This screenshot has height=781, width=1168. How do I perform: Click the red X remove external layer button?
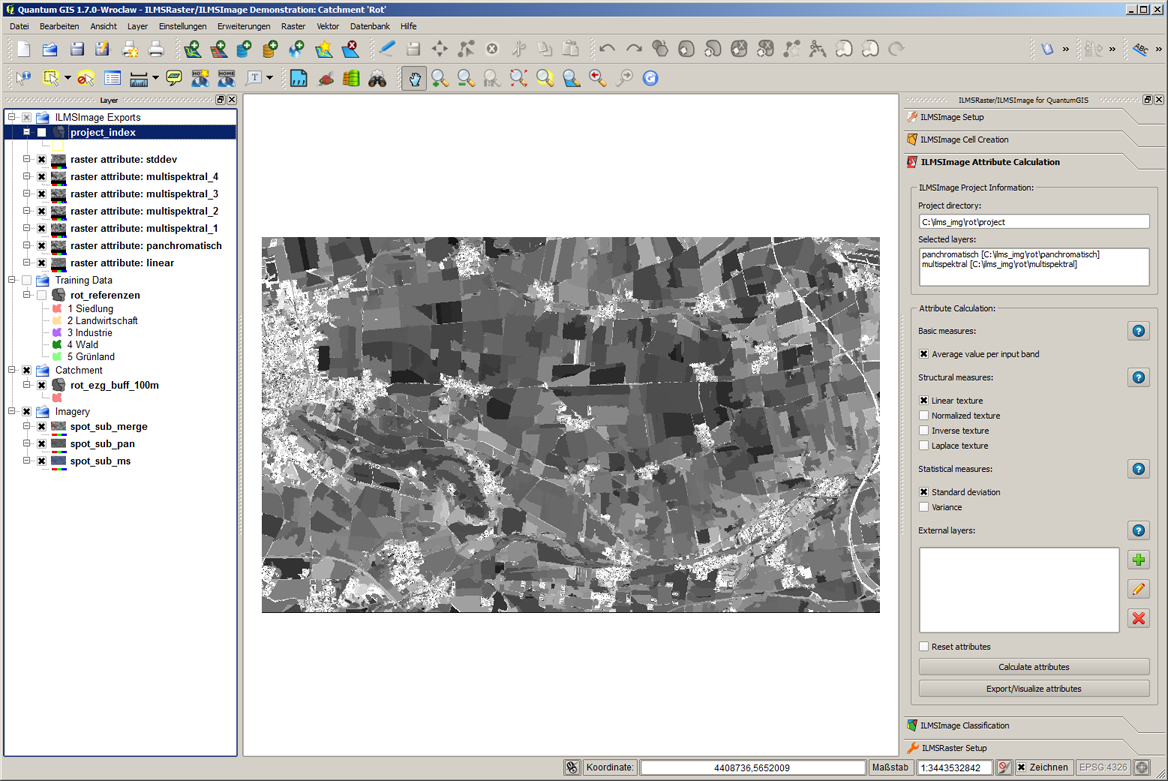pyautogui.click(x=1138, y=619)
